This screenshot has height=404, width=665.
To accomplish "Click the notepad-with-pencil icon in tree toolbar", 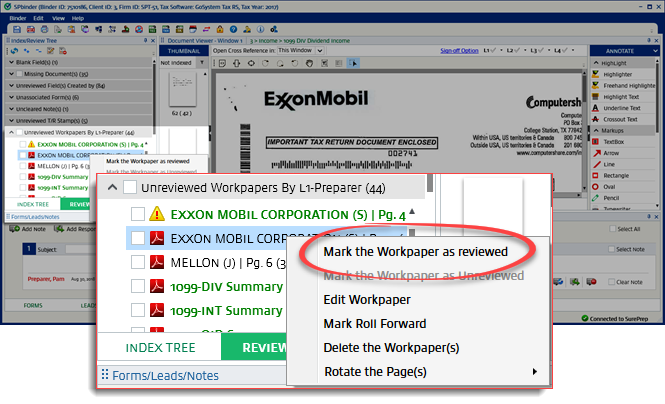I will pos(50,51).
